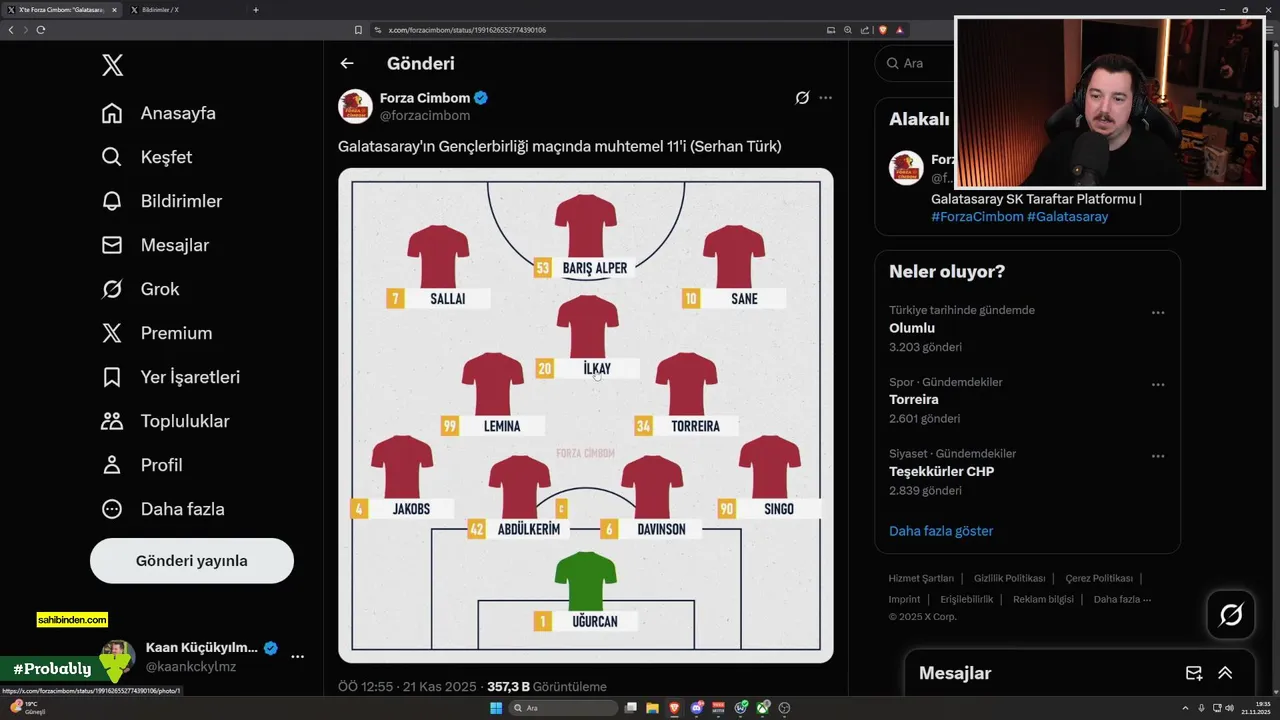Open more options for the Olumlu trend
The height and width of the screenshot is (720, 1280).
tap(1158, 313)
